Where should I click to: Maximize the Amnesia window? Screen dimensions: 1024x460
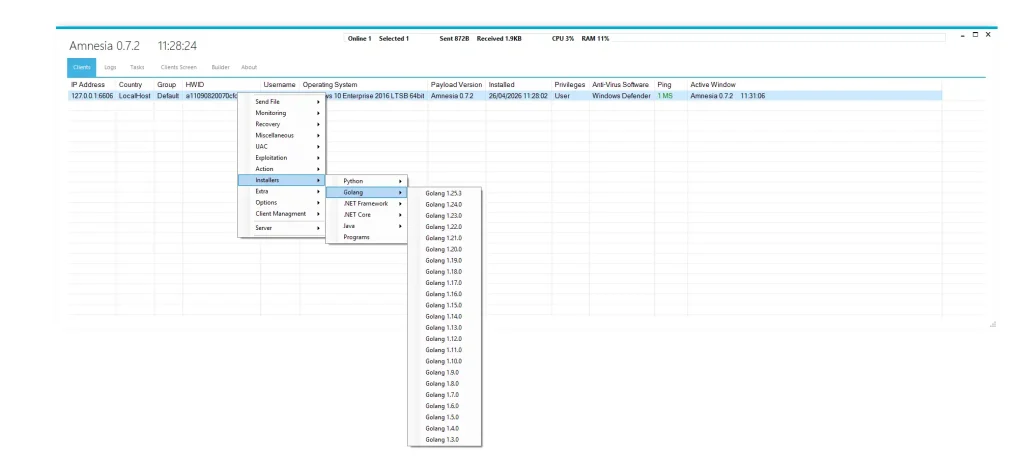tap(975, 35)
